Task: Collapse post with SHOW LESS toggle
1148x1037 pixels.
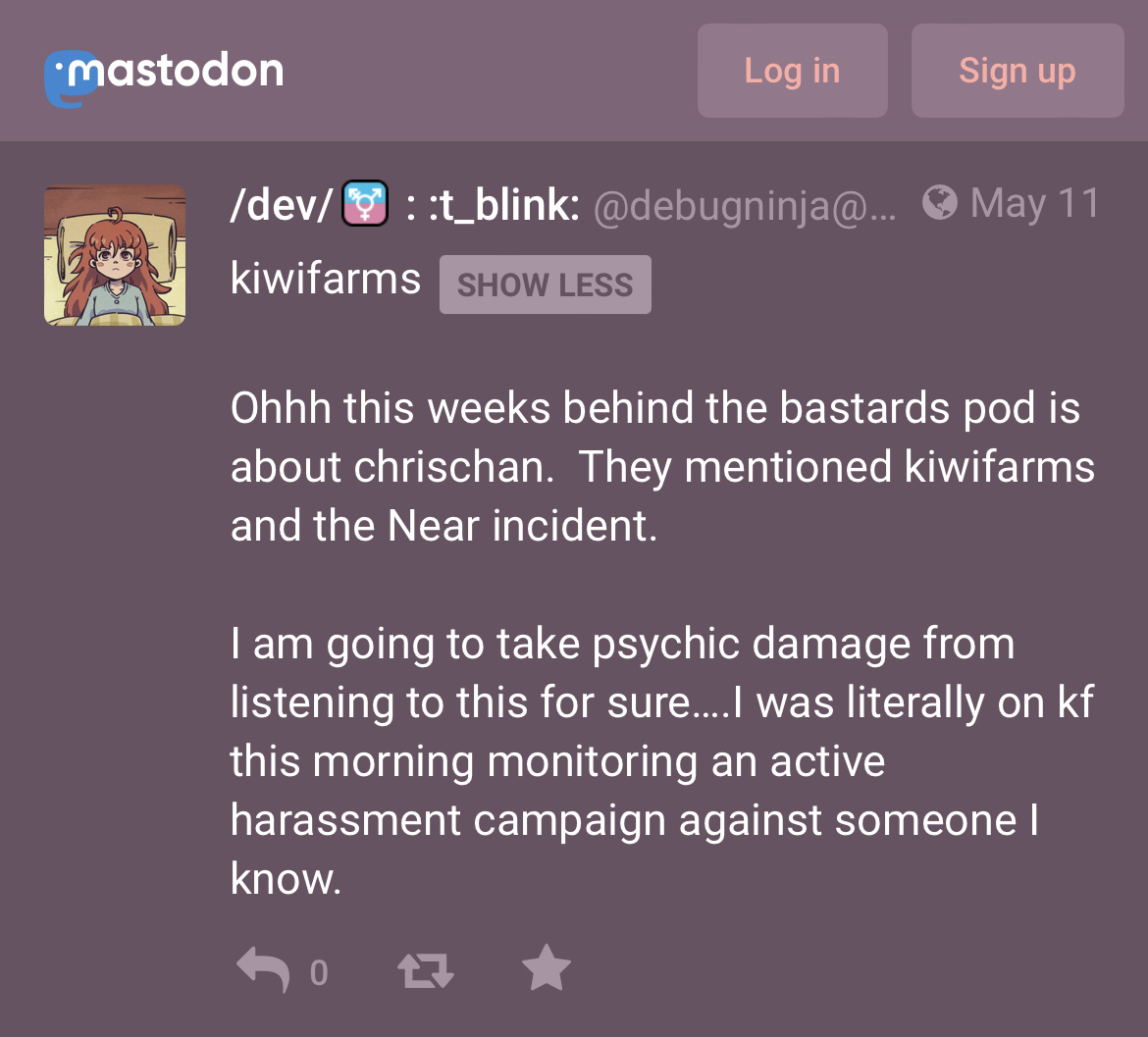Action: [x=545, y=285]
